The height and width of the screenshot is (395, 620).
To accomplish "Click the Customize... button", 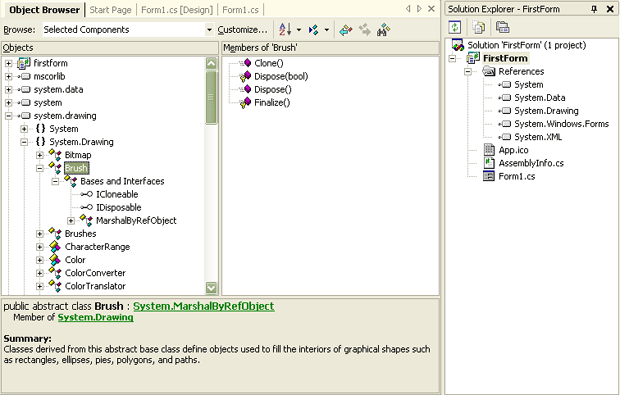I will (242, 30).
